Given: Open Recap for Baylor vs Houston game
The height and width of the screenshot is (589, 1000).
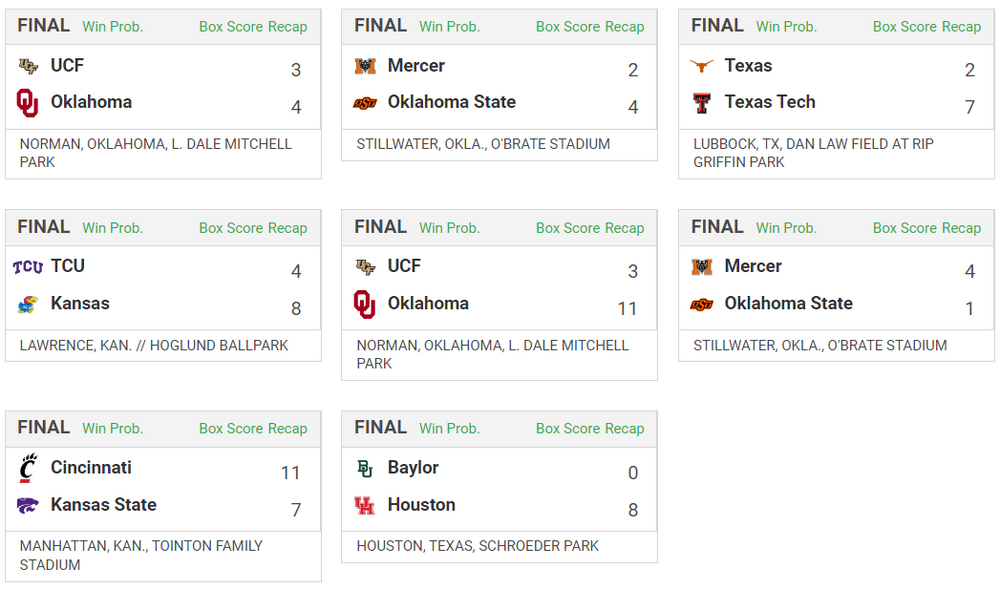Looking at the screenshot, I should tap(625, 428).
